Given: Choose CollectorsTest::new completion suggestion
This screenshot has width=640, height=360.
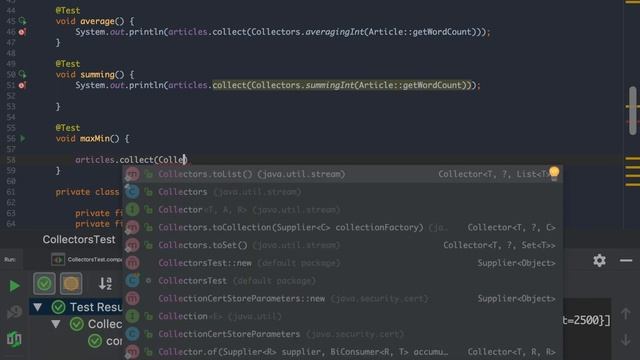Looking at the screenshot, I should [343, 263].
